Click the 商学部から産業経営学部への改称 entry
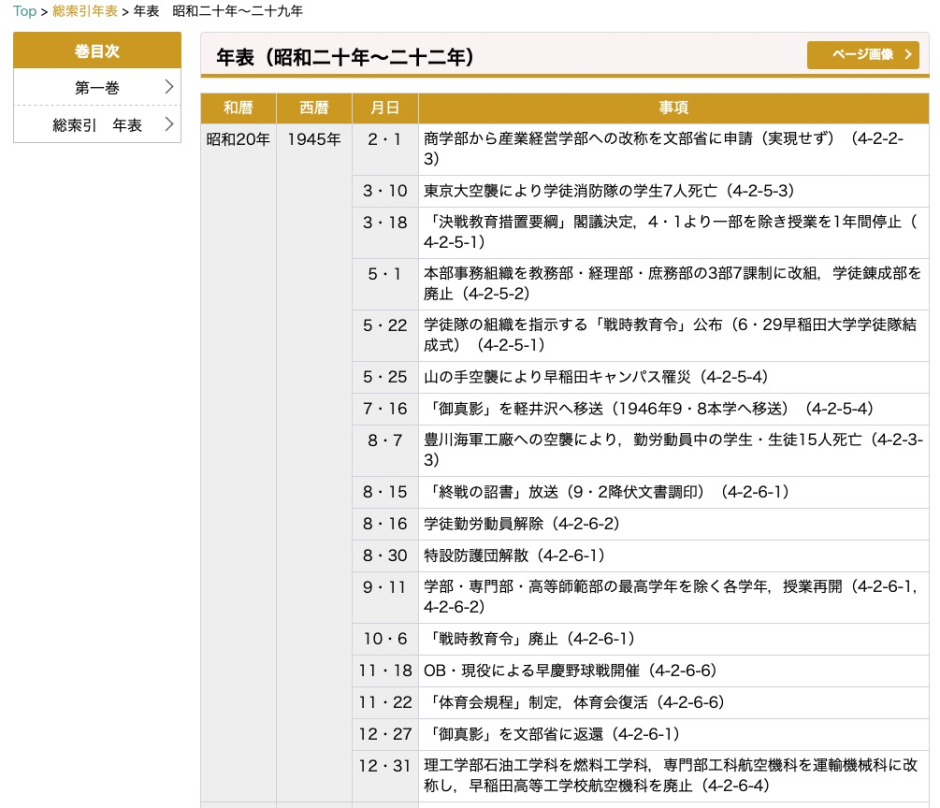The image size is (940, 808). pos(674,149)
